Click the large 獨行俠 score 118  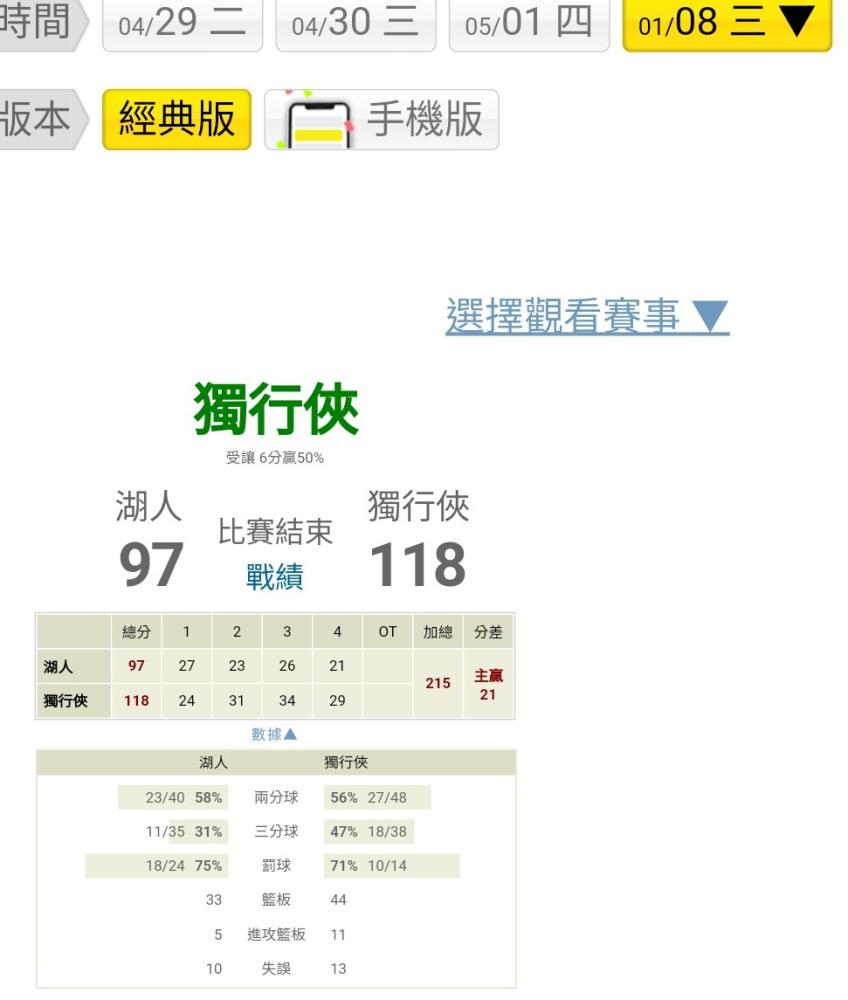click(418, 564)
